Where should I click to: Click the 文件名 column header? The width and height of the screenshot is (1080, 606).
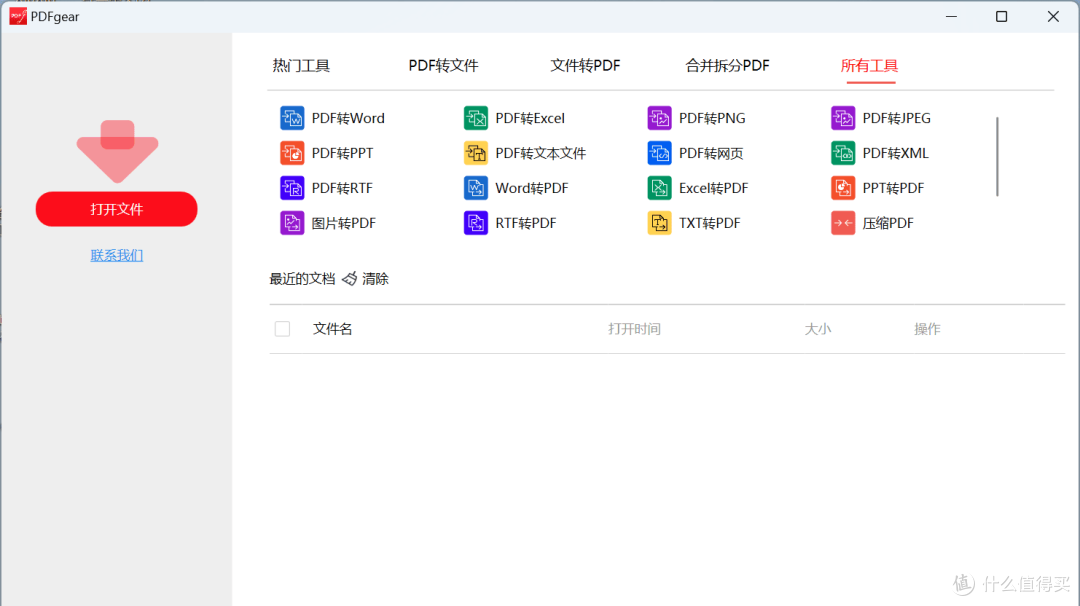(x=333, y=329)
